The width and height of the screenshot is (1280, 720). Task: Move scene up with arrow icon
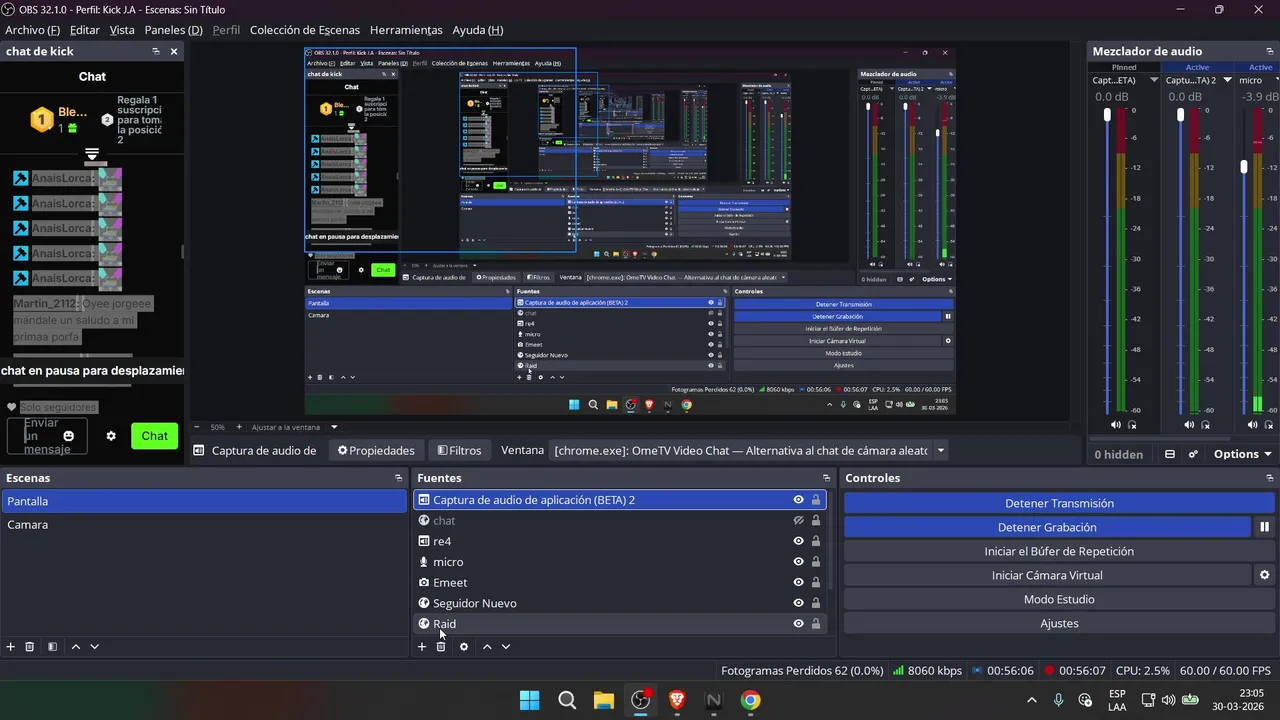(75, 647)
